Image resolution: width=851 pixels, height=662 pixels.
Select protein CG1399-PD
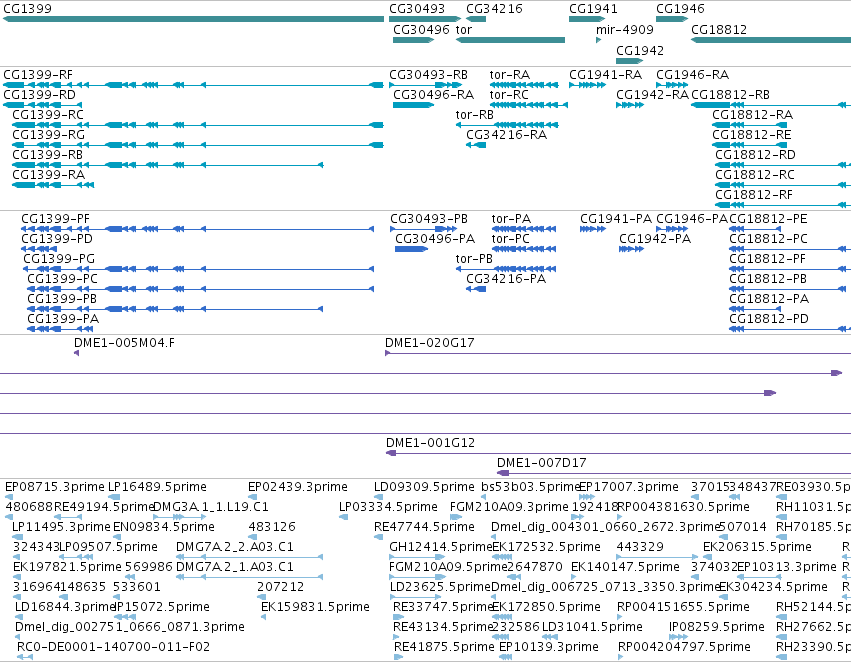tap(39, 249)
